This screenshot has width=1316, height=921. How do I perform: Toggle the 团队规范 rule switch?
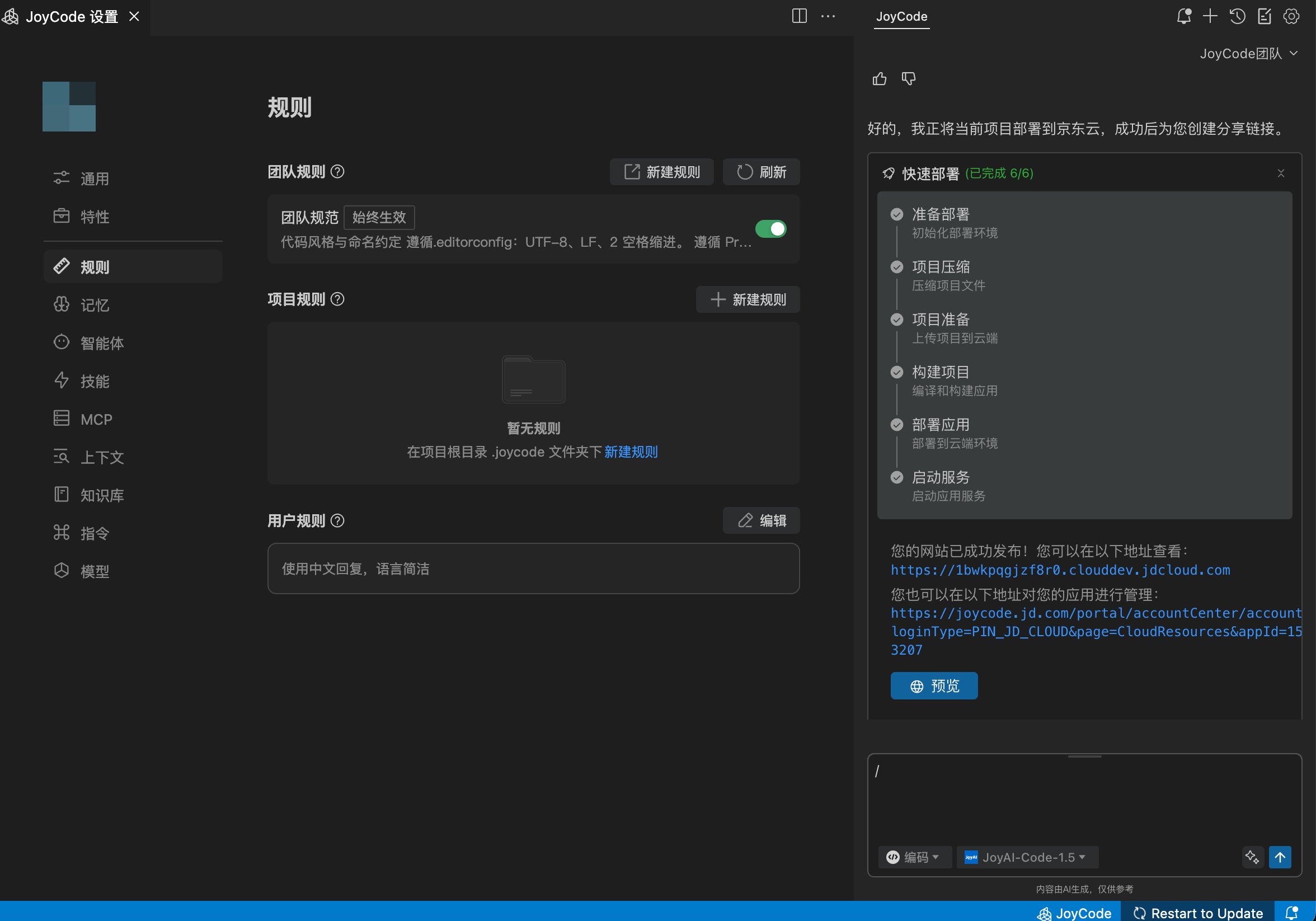coord(771,229)
